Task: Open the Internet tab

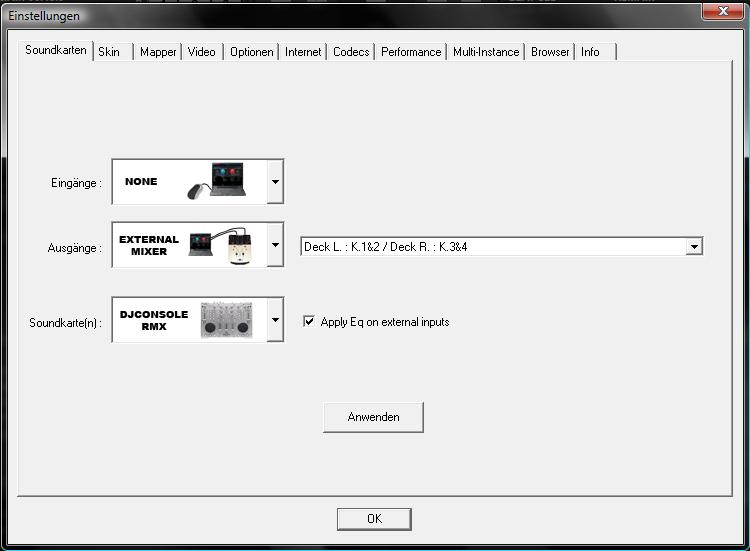Action: click(303, 52)
